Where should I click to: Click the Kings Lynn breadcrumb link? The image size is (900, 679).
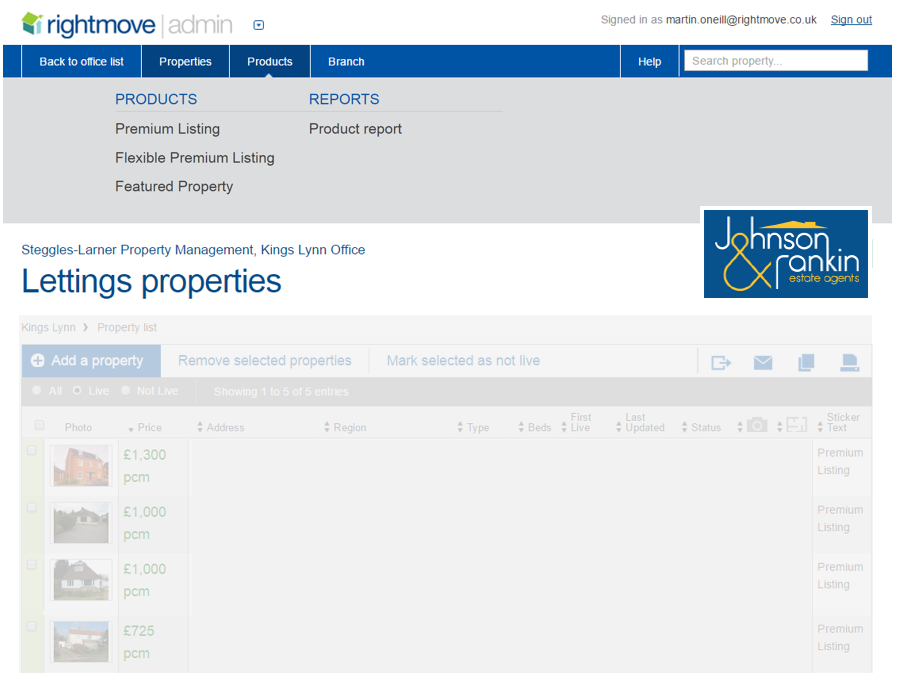coord(48,327)
